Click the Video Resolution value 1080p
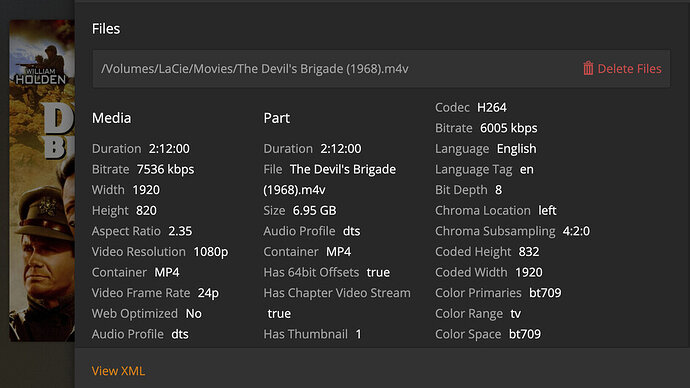690x388 pixels. point(211,252)
